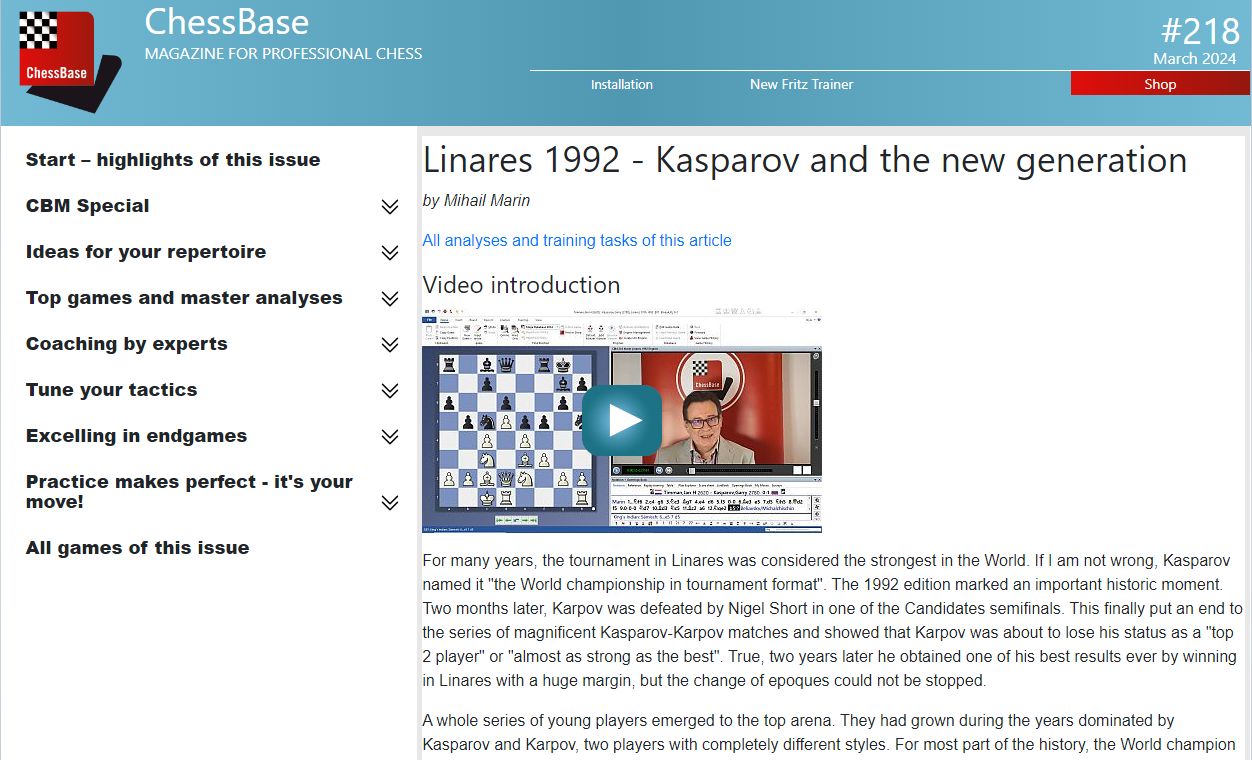Go to the Shop
The width and height of the screenshot is (1252, 760).
click(1160, 84)
